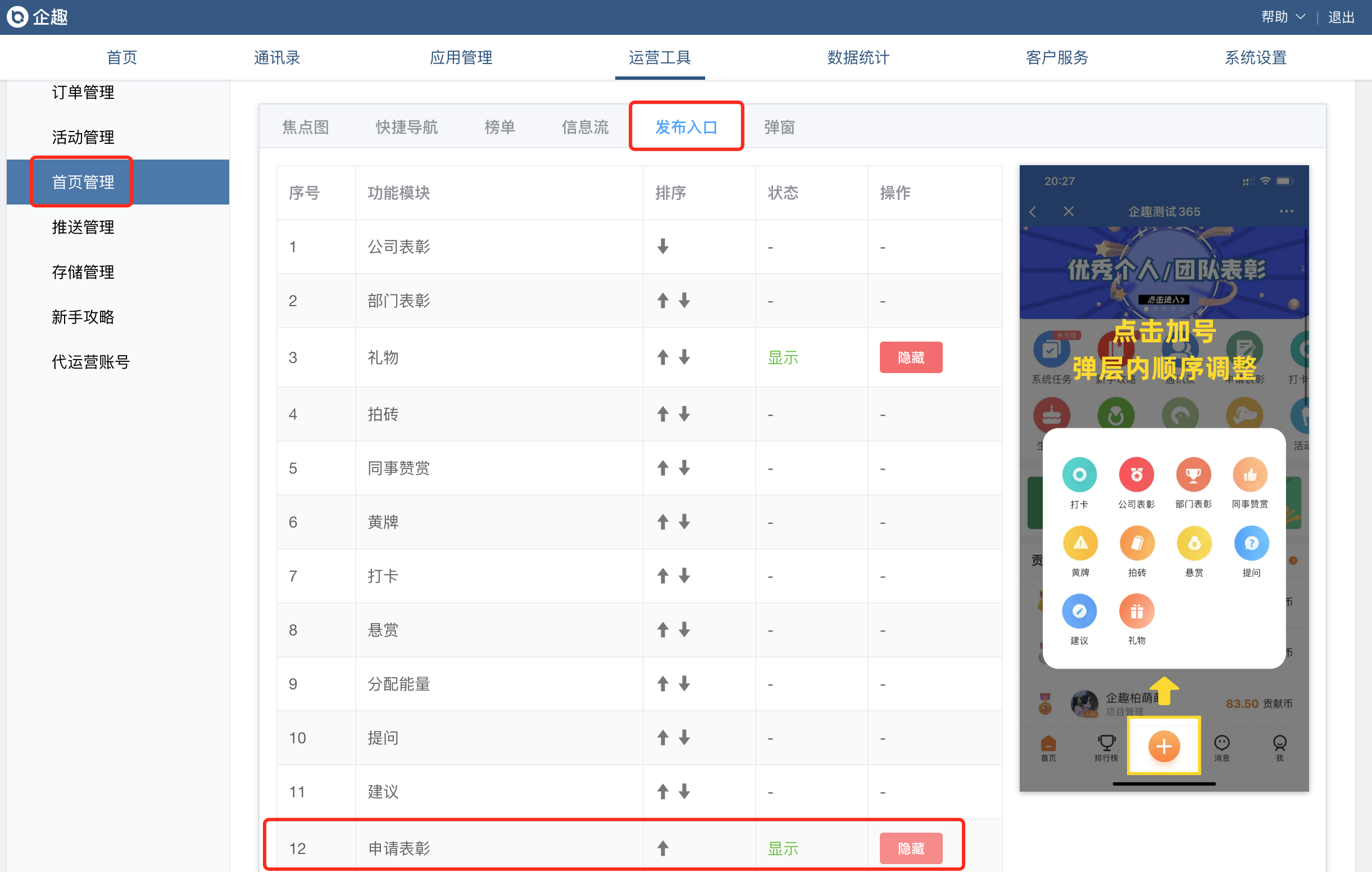Image resolution: width=1372 pixels, height=872 pixels.
Task: Click the down arrow for 礼物 row
Action: (684, 357)
